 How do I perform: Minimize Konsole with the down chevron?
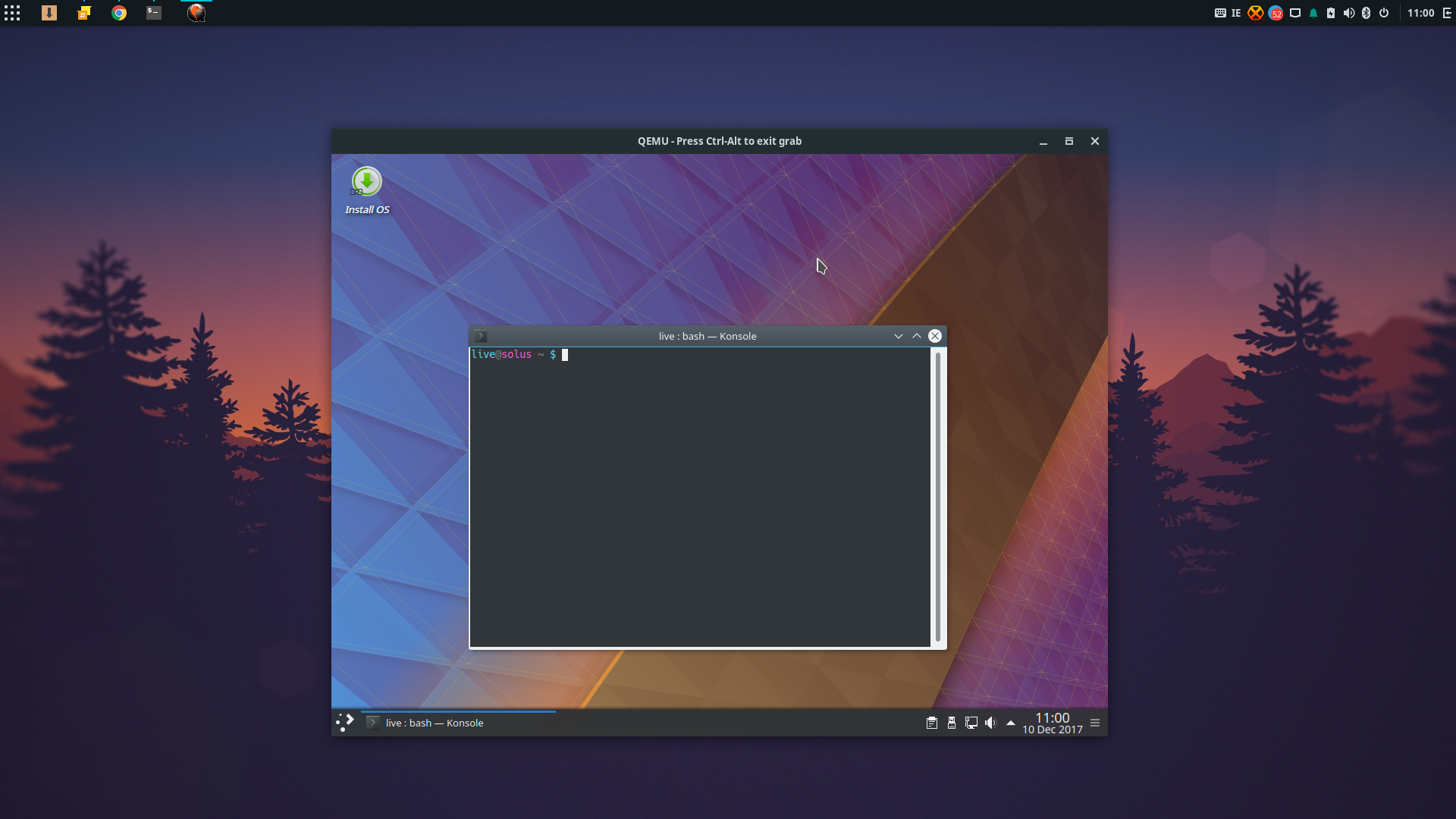(x=899, y=336)
